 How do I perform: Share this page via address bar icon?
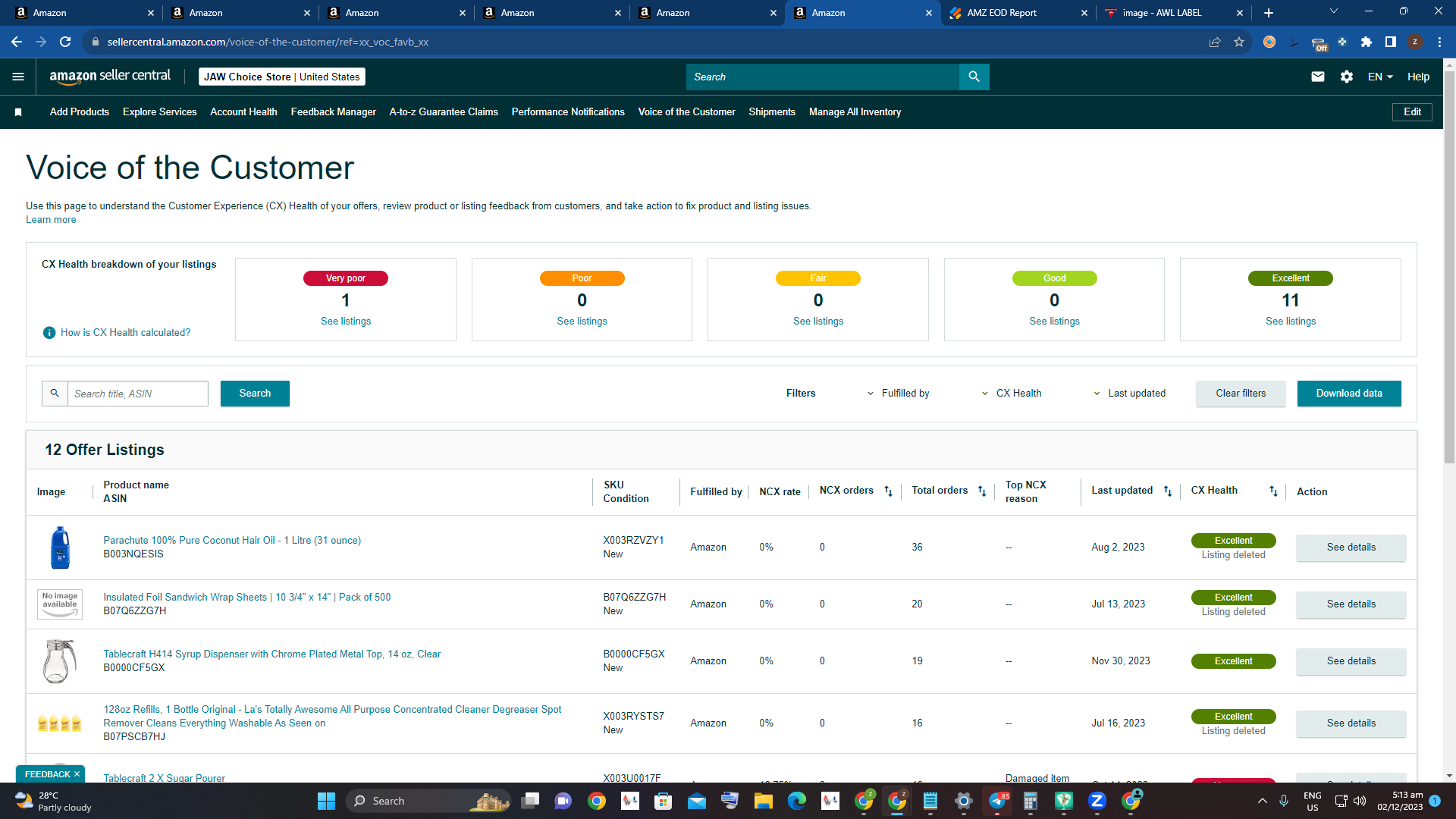click(1215, 42)
